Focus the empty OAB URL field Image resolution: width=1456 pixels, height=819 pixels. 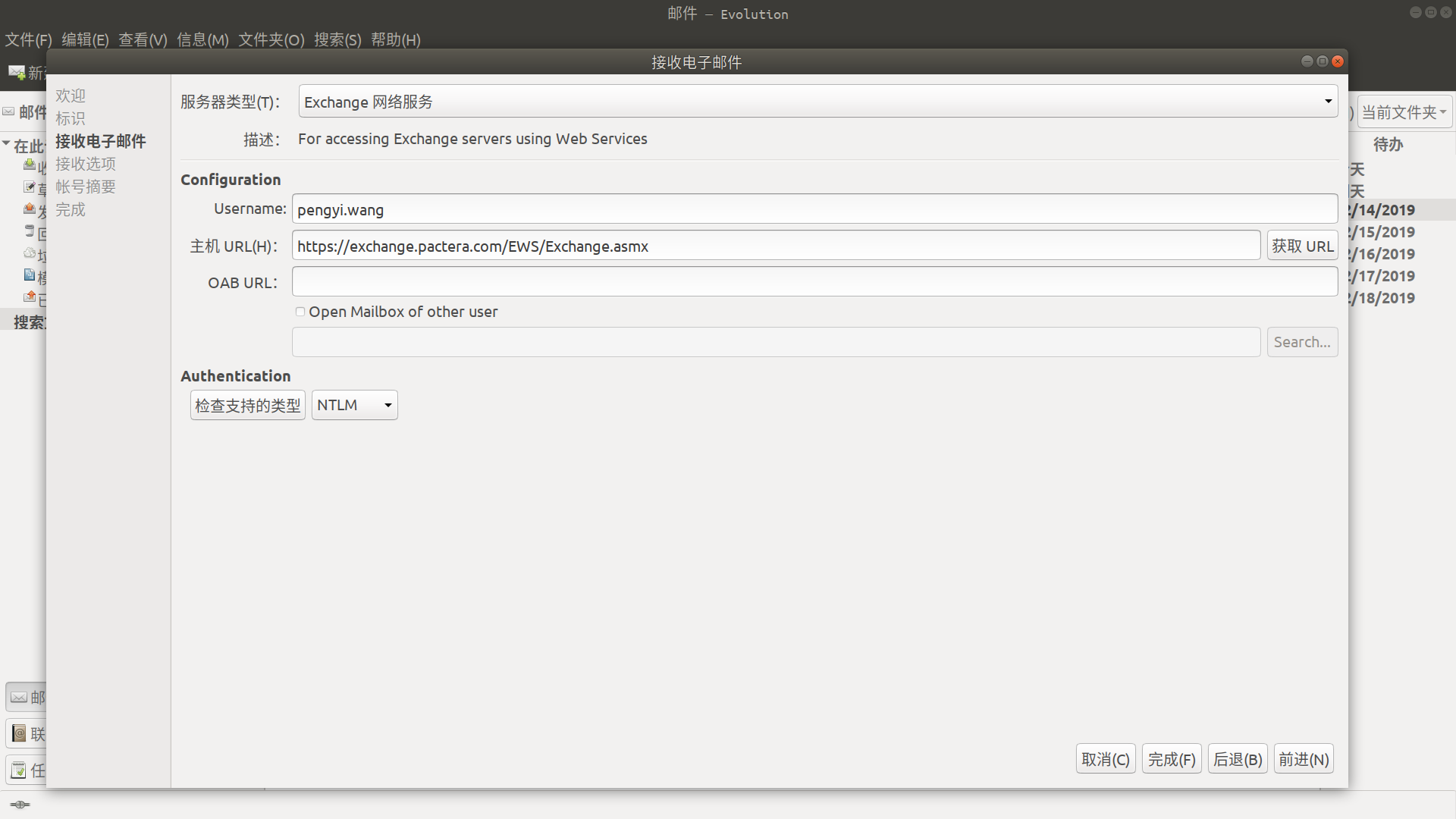click(814, 282)
